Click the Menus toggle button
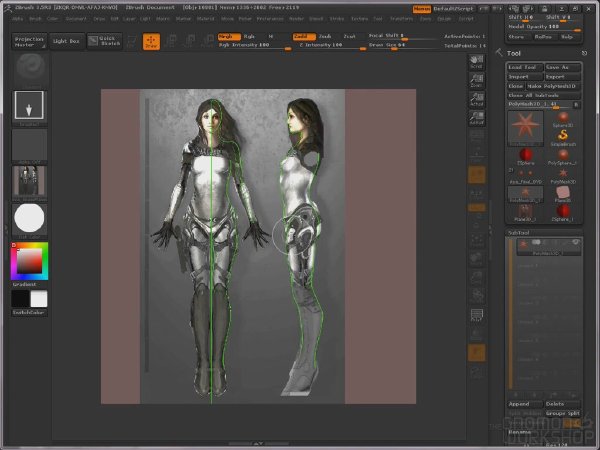The height and width of the screenshot is (450, 600). (x=422, y=8)
